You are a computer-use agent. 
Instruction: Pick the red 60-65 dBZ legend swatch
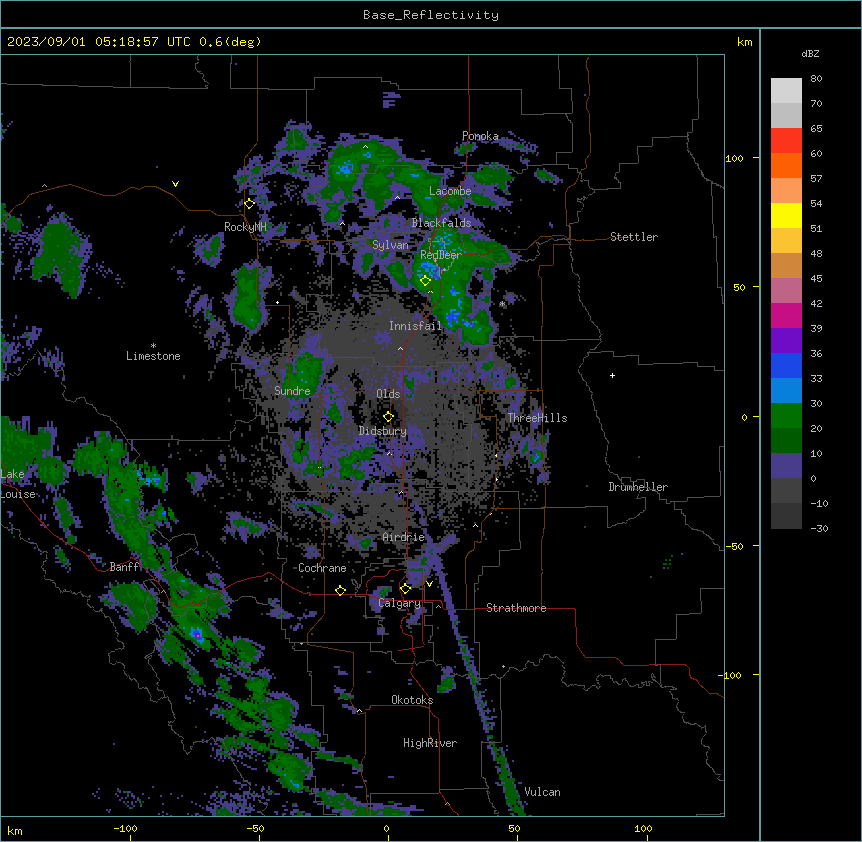(x=786, y=140)
